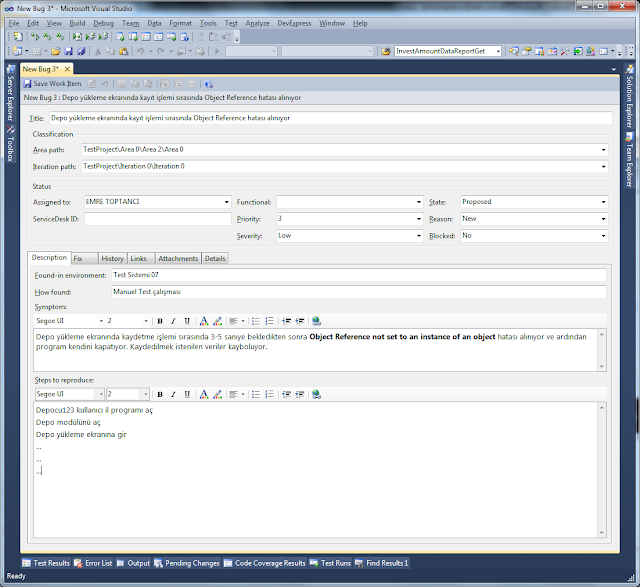The width and height of the screenshot is (640, 587).
Task: Open the Severity dropdown
Action: pos(419,236)
